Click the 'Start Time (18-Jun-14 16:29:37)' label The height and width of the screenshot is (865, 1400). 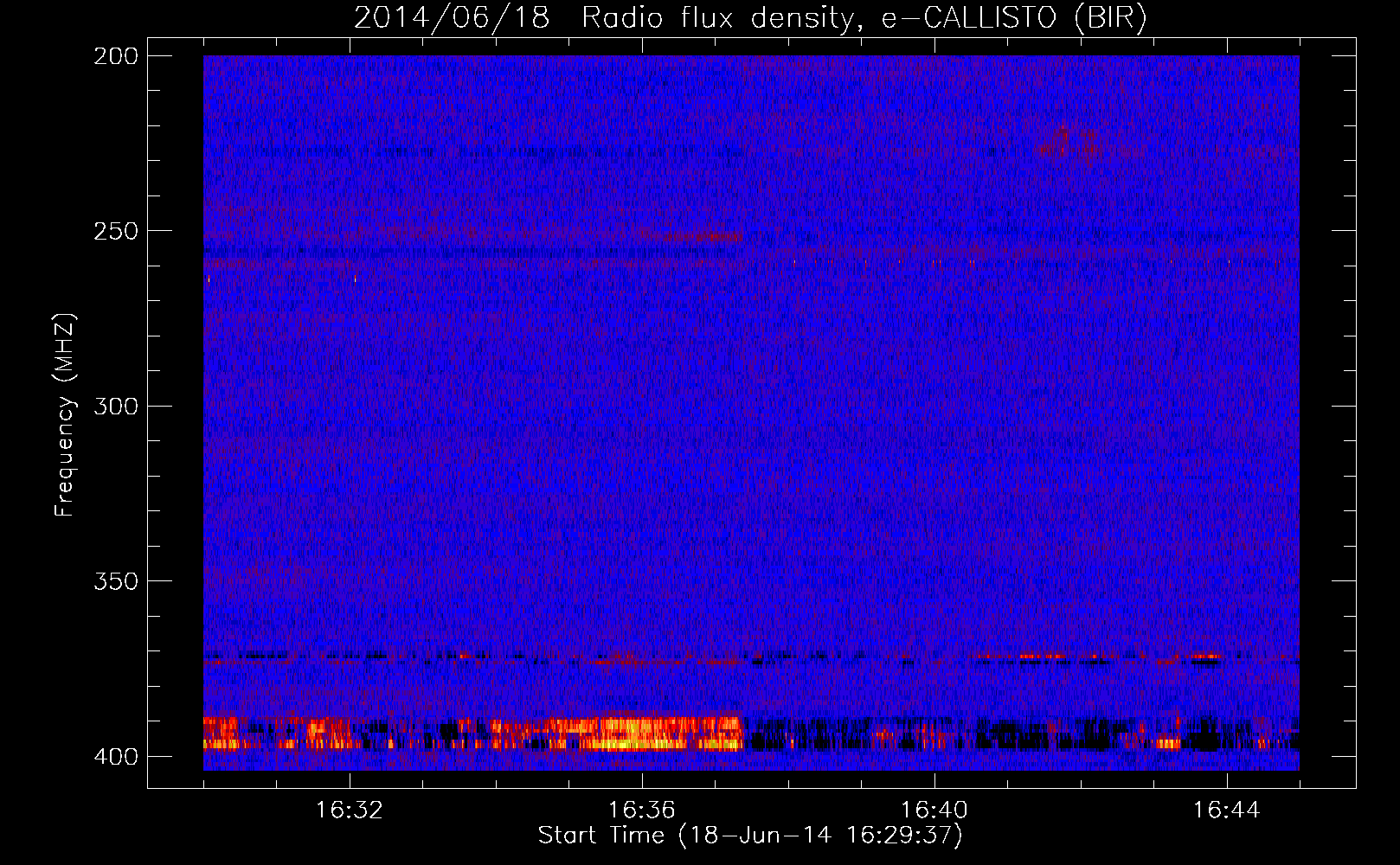click(750, 836)
